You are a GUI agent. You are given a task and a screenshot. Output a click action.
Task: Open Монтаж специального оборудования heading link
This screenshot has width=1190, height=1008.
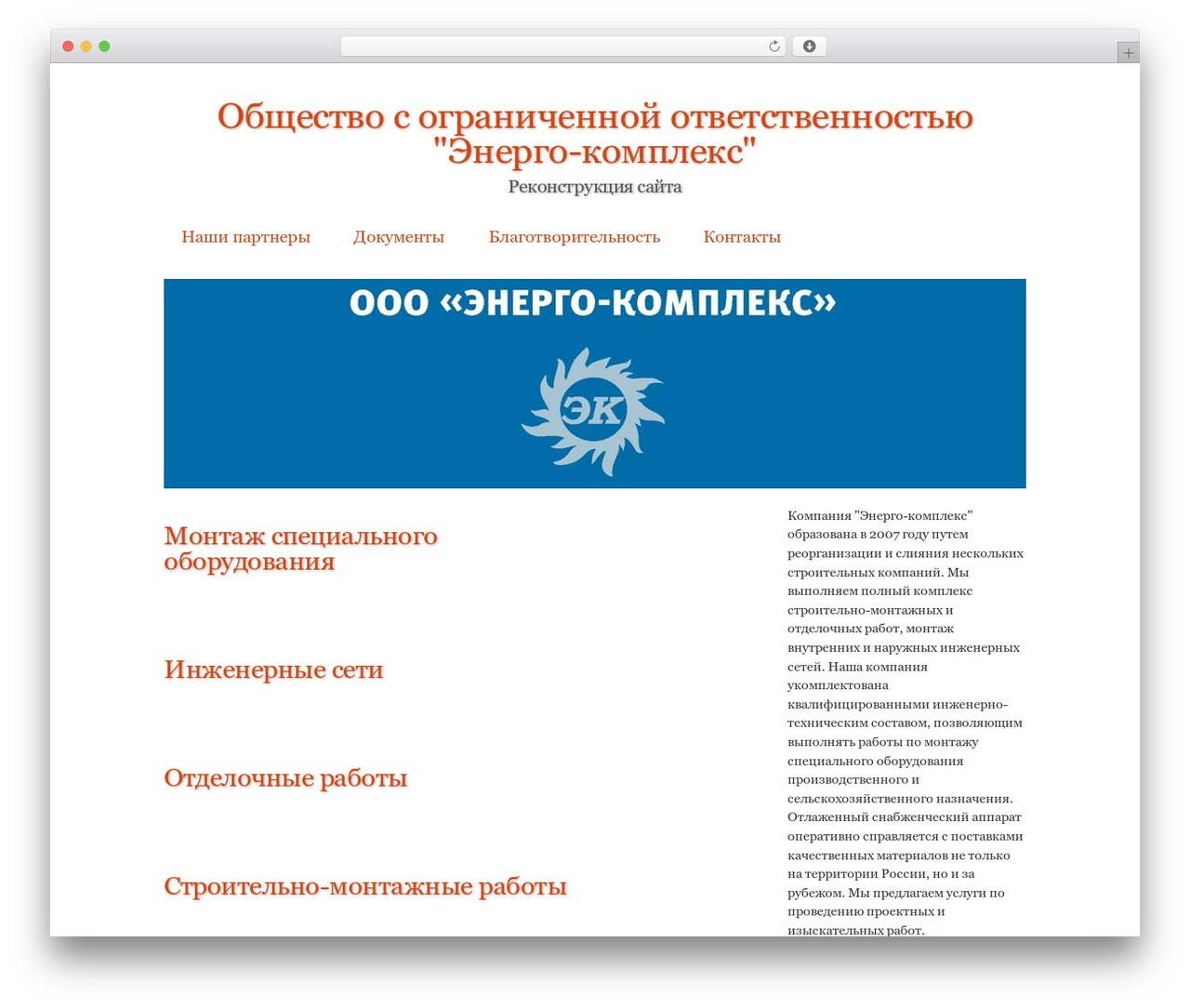click(x=300, y=549)
